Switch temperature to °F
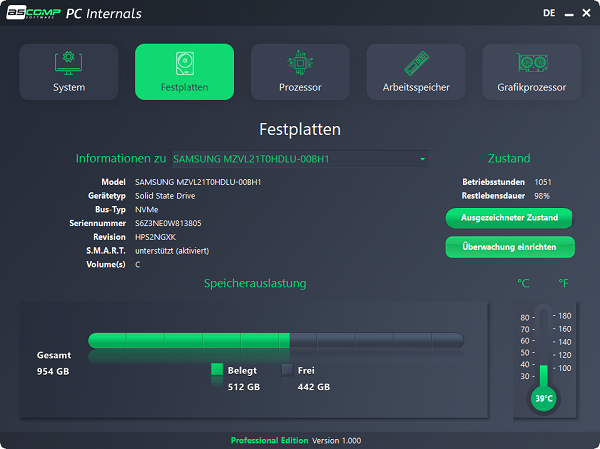 tap(563, 283)
